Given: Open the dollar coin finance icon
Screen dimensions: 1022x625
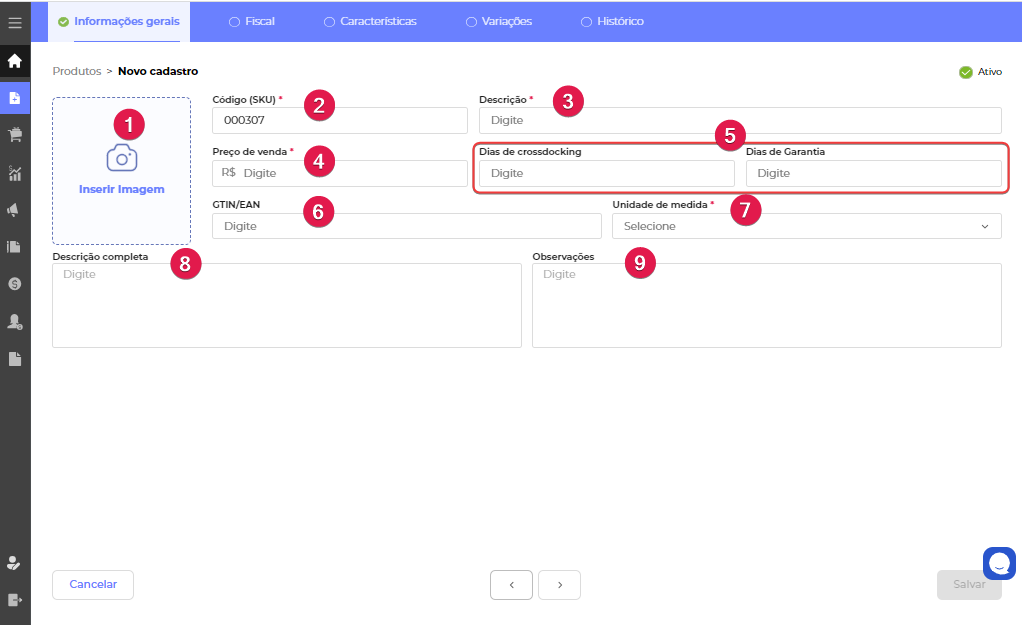Looking at the screenshot, I should [15, 284].
